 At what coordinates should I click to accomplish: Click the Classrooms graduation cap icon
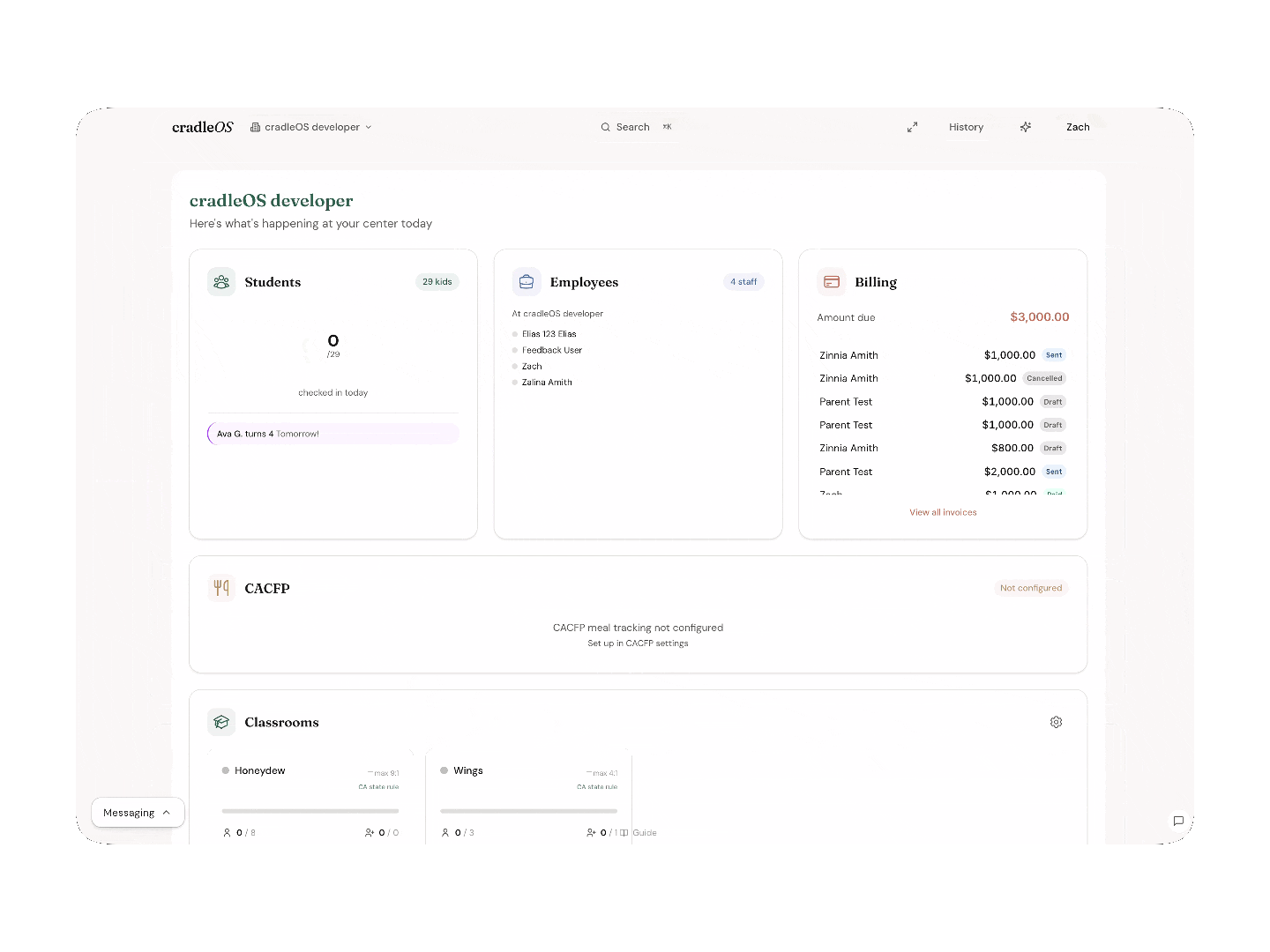coord(221,722)
